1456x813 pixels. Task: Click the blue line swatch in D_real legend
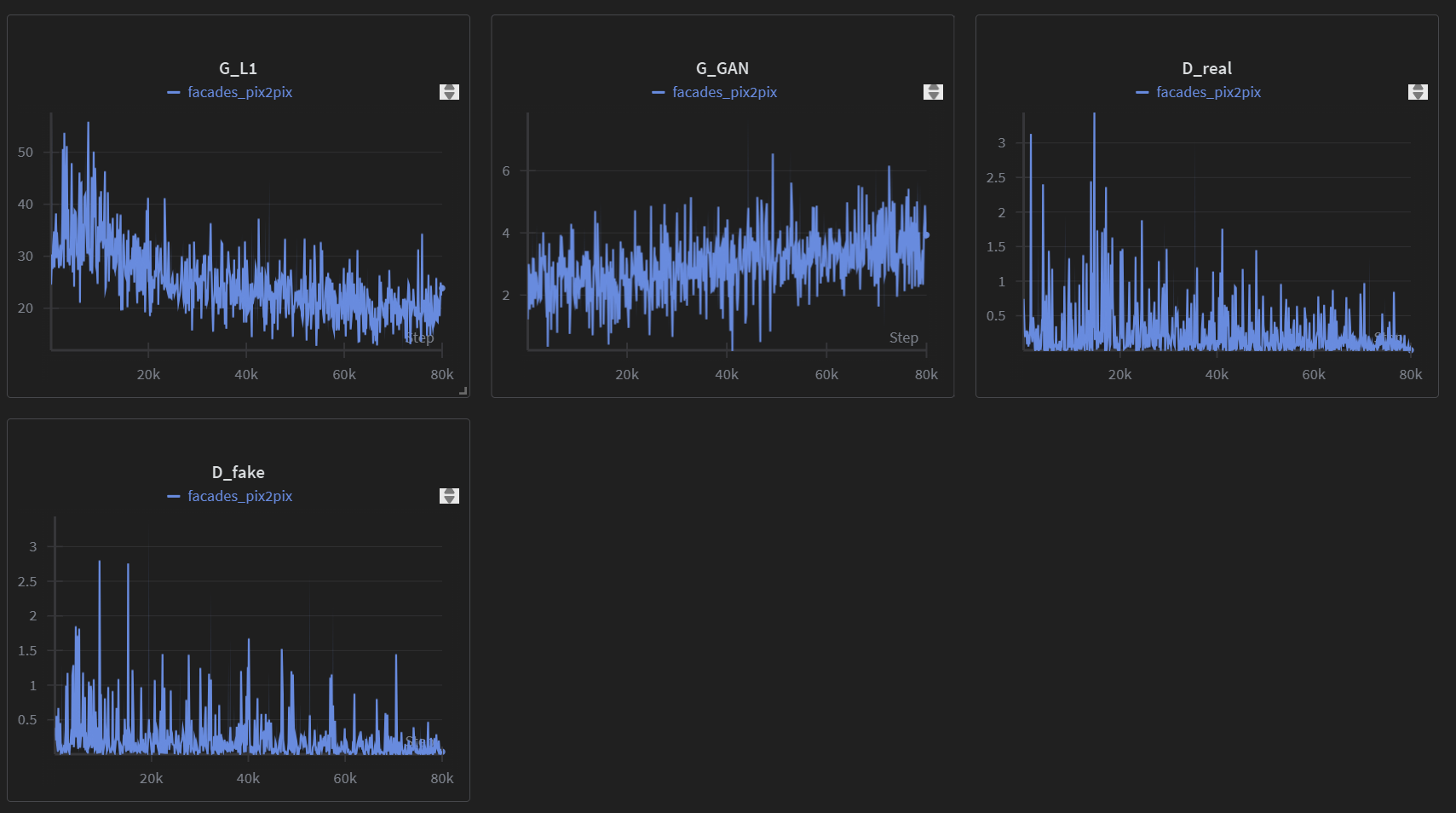coord(1142,92)
